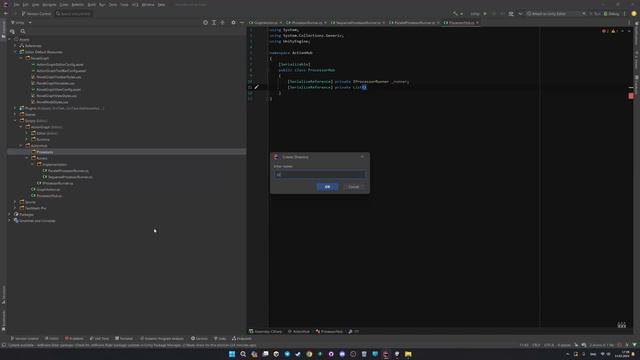Confirm Create Directory dialog with OK
Image resolution: width=640 pixels, height=360 pixels.
pos(327,187)
